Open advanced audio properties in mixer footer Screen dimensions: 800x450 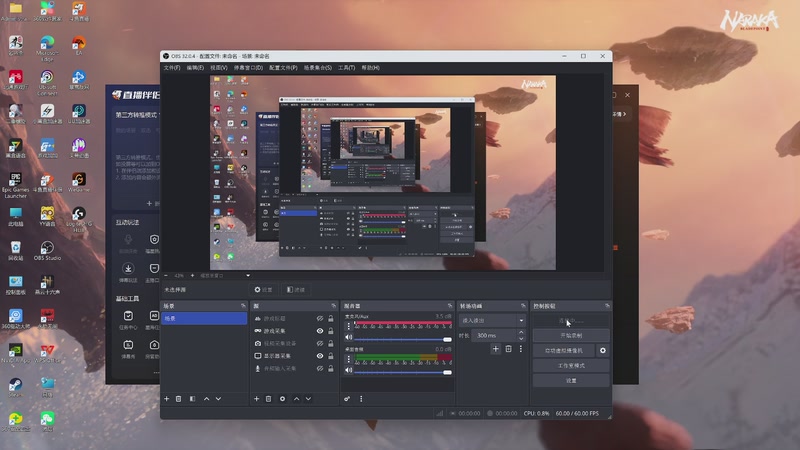(x=347, y=398)
